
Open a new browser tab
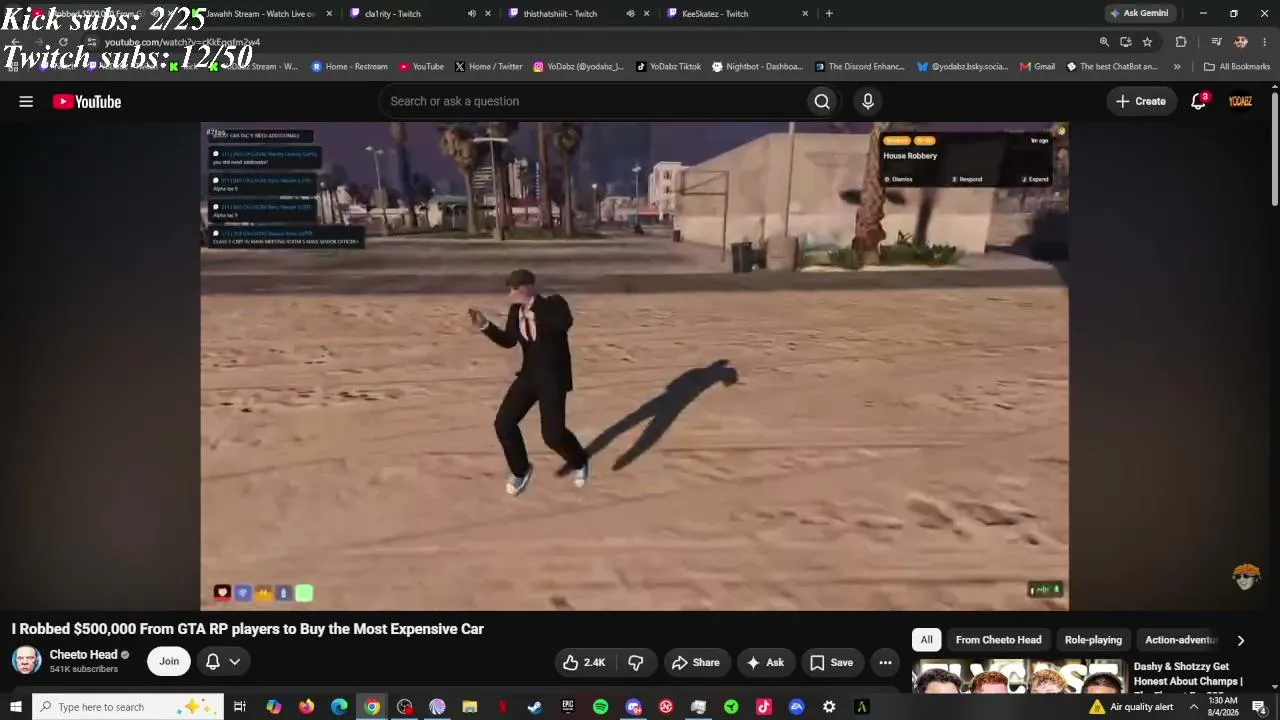pyautogui.click(x=829, y=14)
